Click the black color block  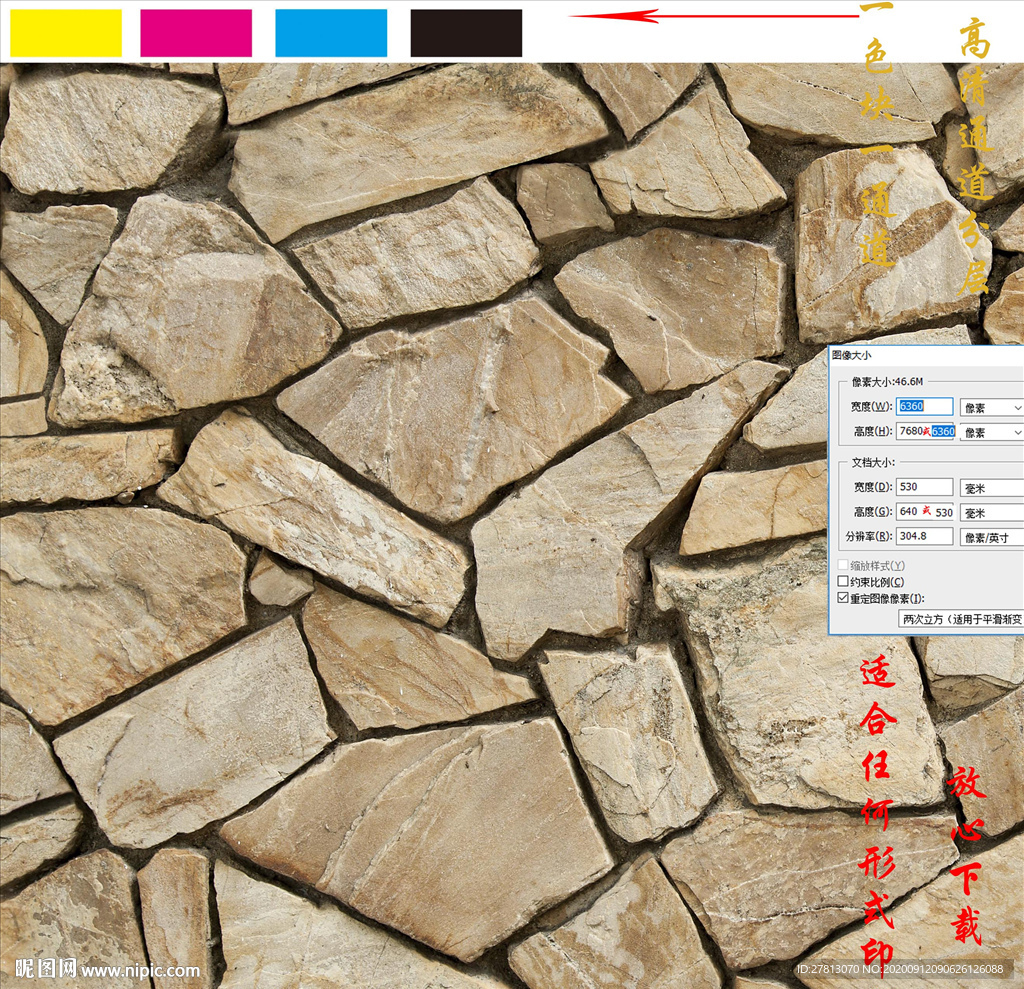pyautogui.click(x=466, y=33)
